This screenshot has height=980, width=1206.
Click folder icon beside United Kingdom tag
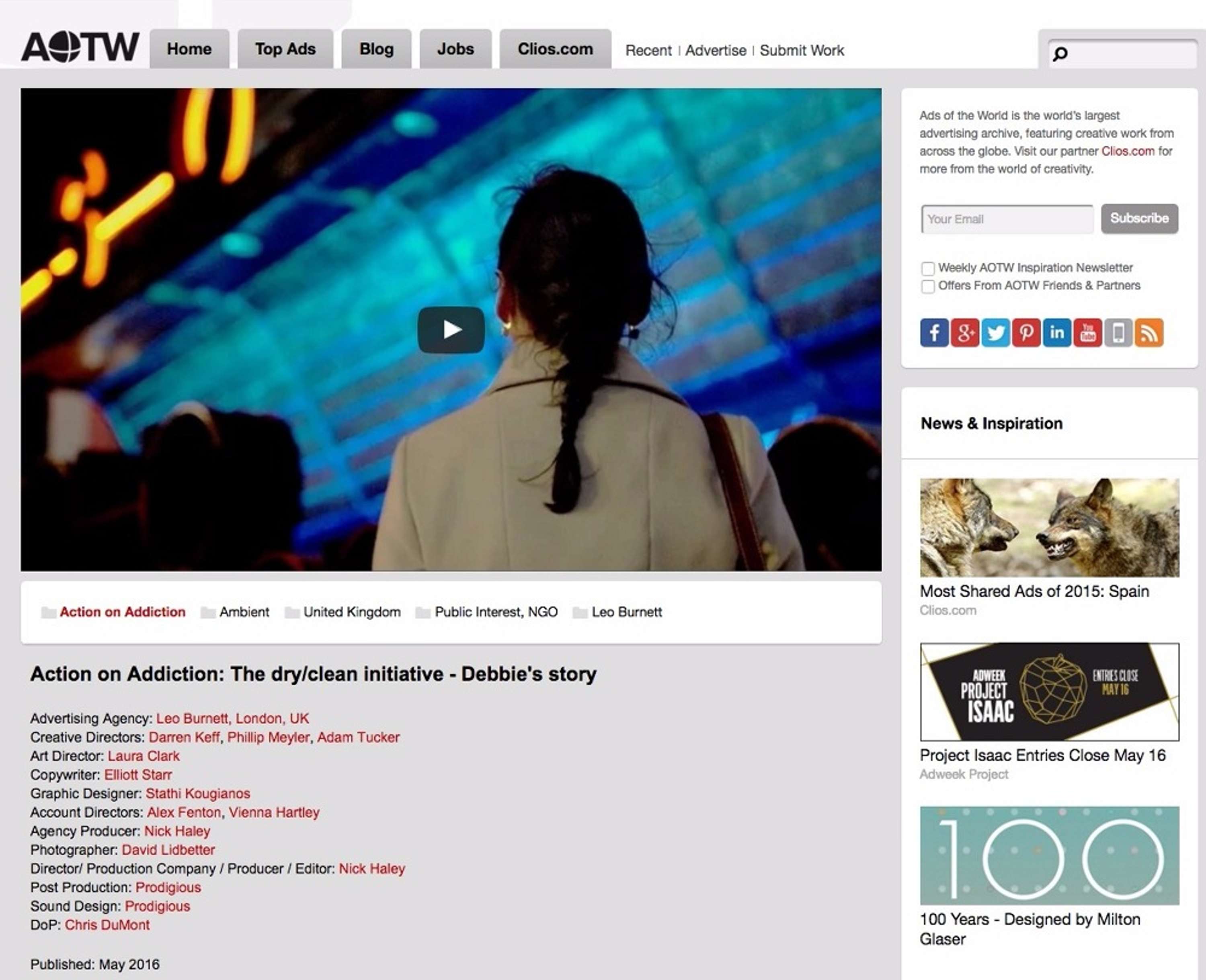tap(292, 612)
